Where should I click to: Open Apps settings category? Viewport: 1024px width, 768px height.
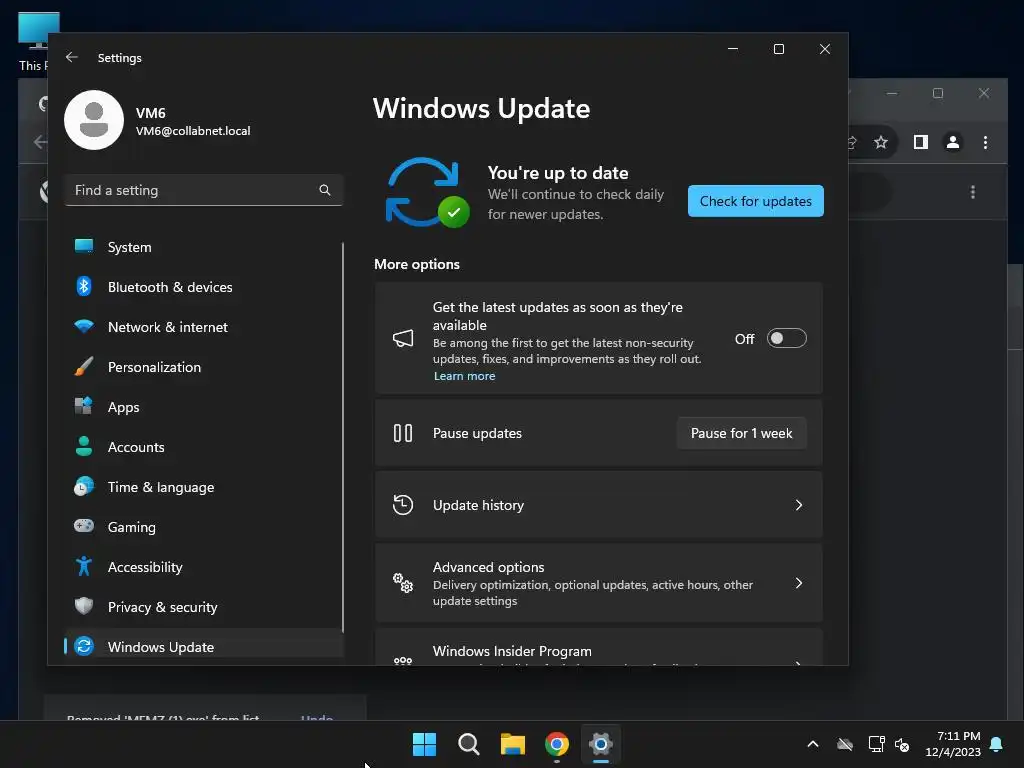tap(204, 407)
